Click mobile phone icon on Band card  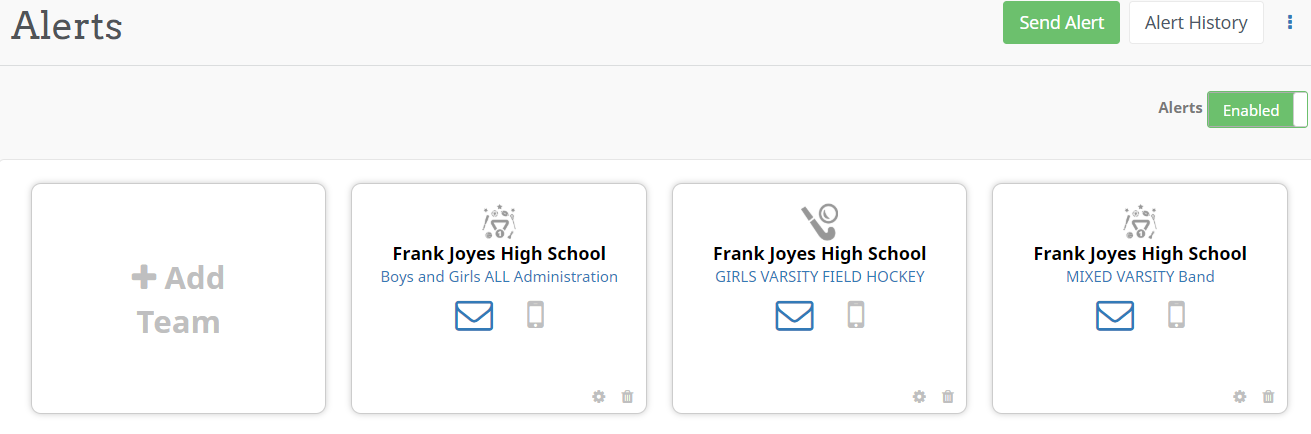point(1176,315)
